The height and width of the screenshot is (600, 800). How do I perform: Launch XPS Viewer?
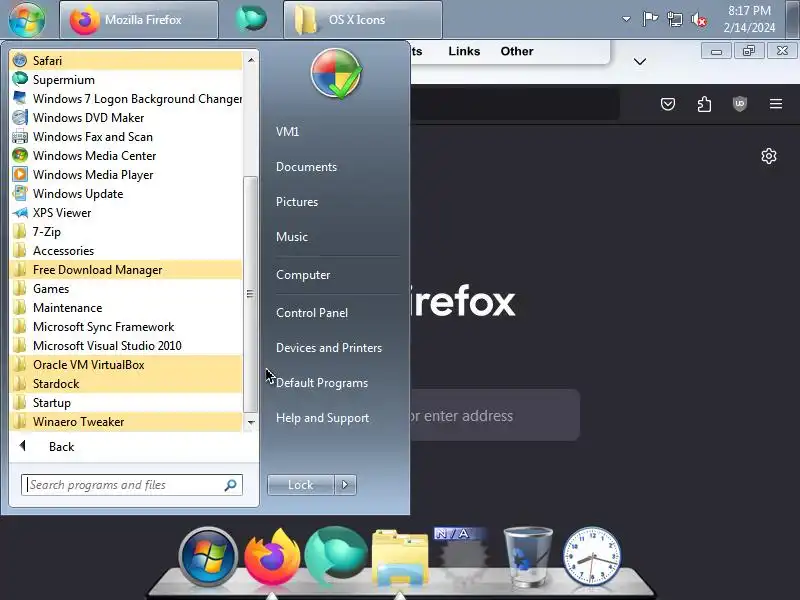coord(126,213)
